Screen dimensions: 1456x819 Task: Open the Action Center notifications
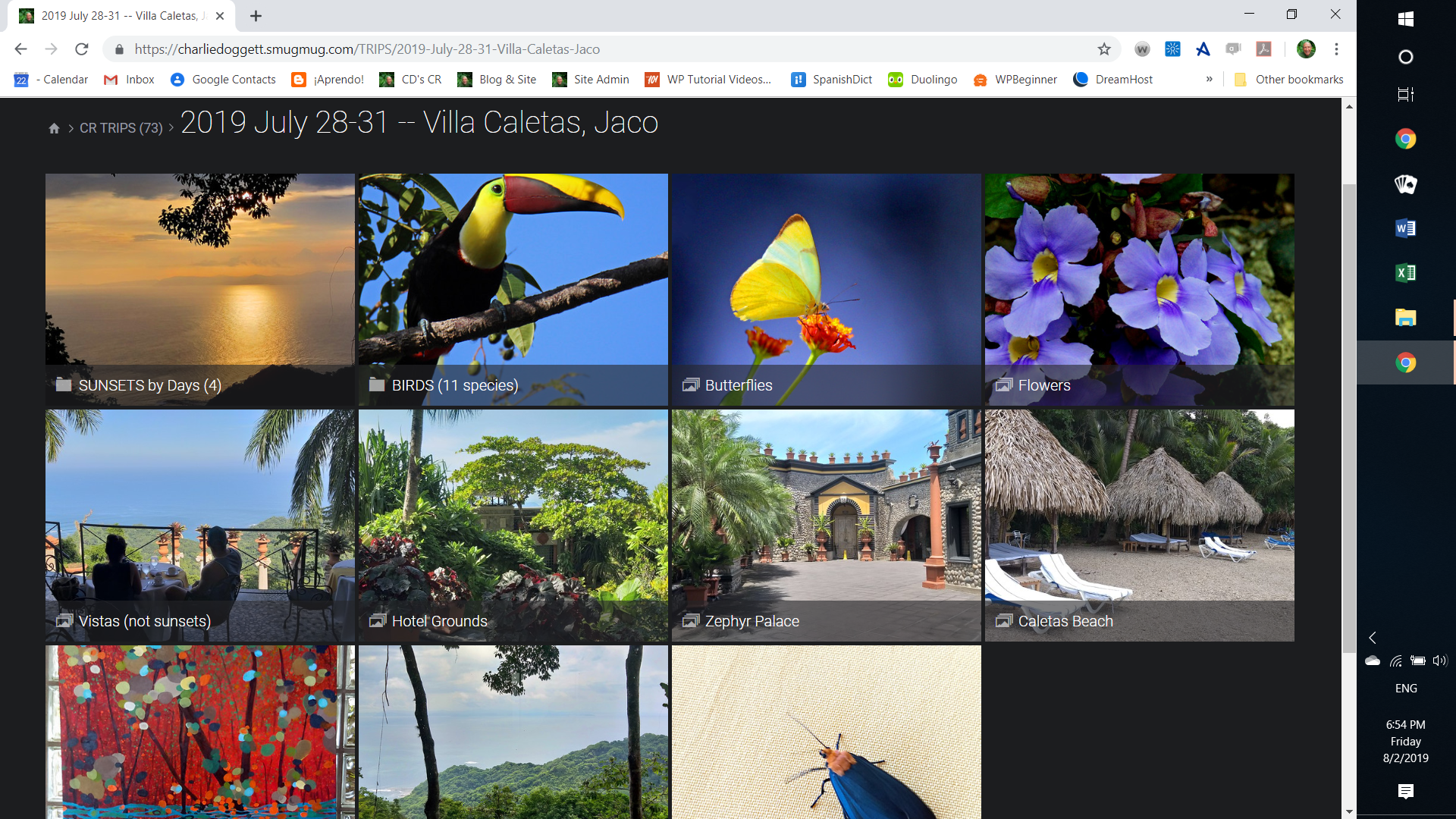pyautogui.click(x=1405, y=792)
